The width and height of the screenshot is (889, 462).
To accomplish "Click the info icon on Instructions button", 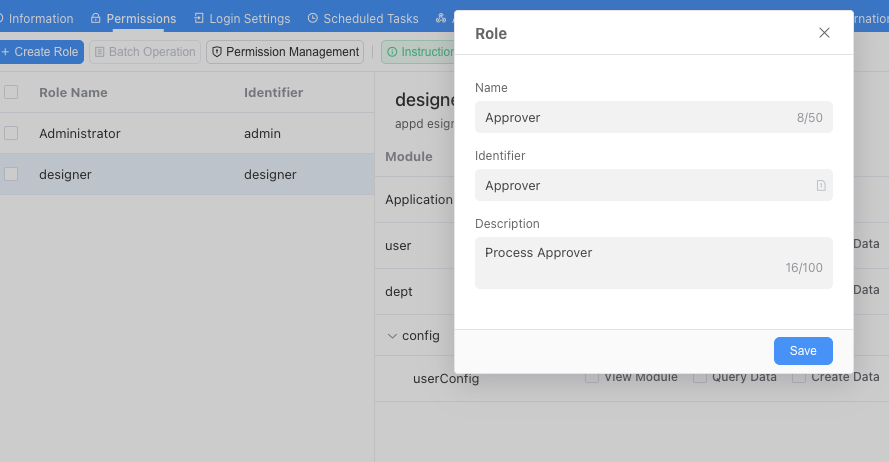I will 392,52.
